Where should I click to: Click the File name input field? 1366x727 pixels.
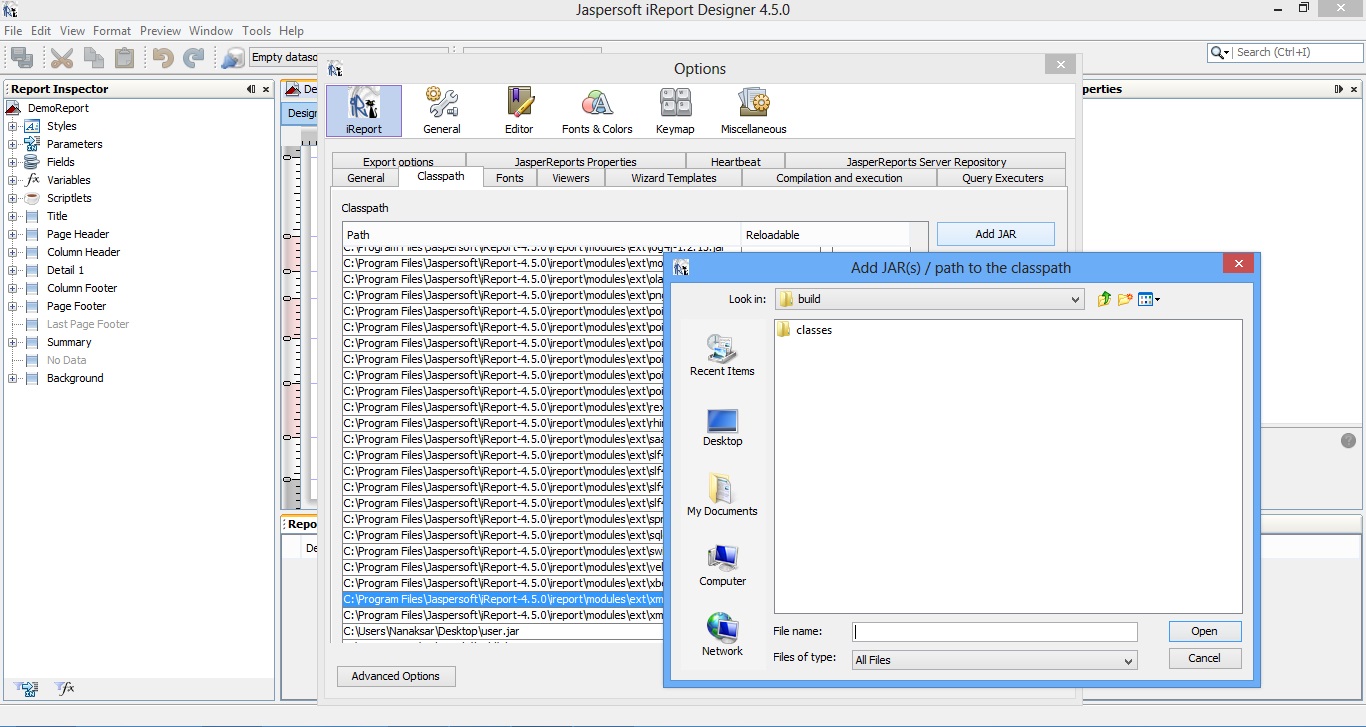click(993, 631)
